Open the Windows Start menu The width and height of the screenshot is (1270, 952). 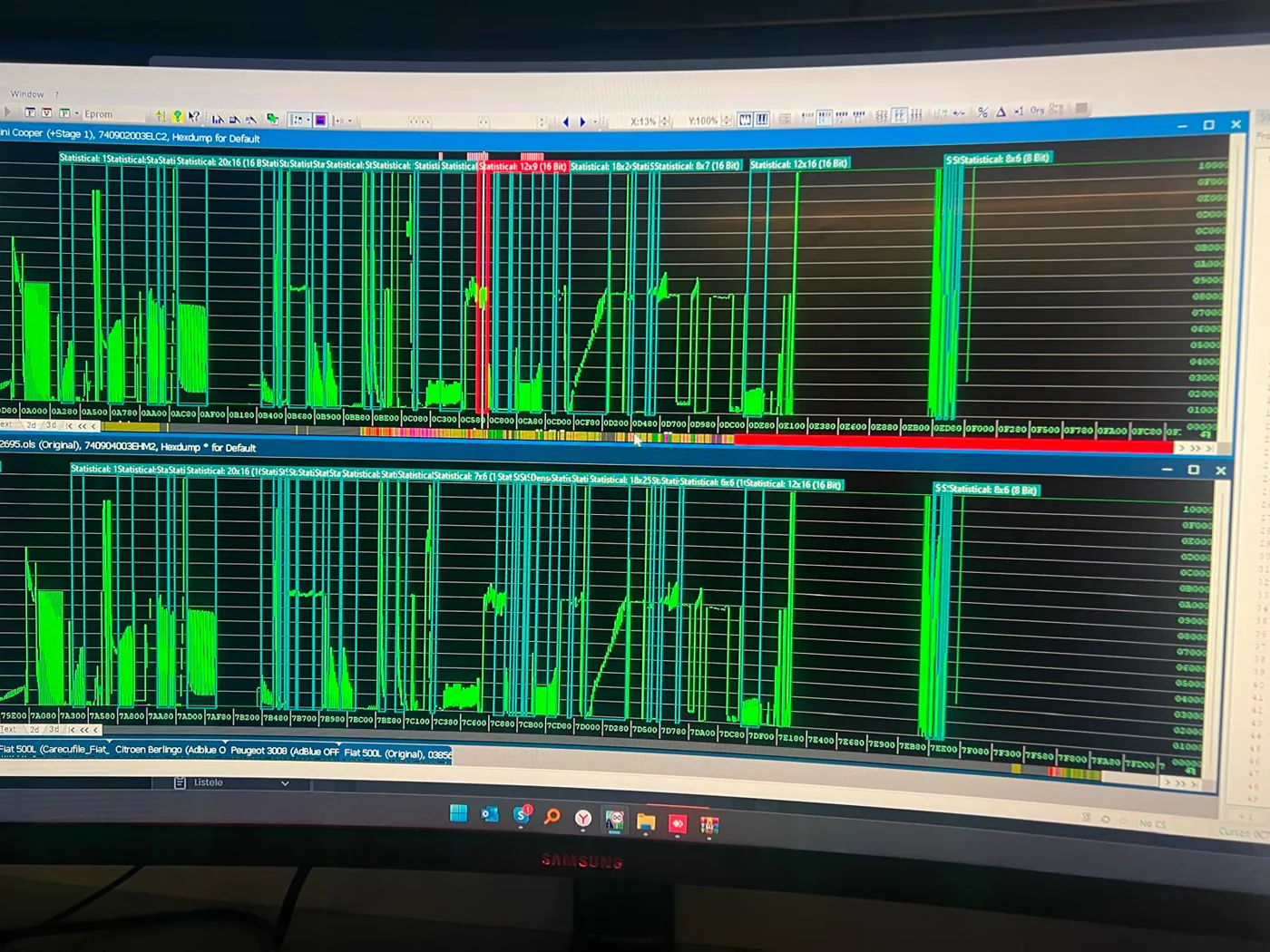[458, 813]
